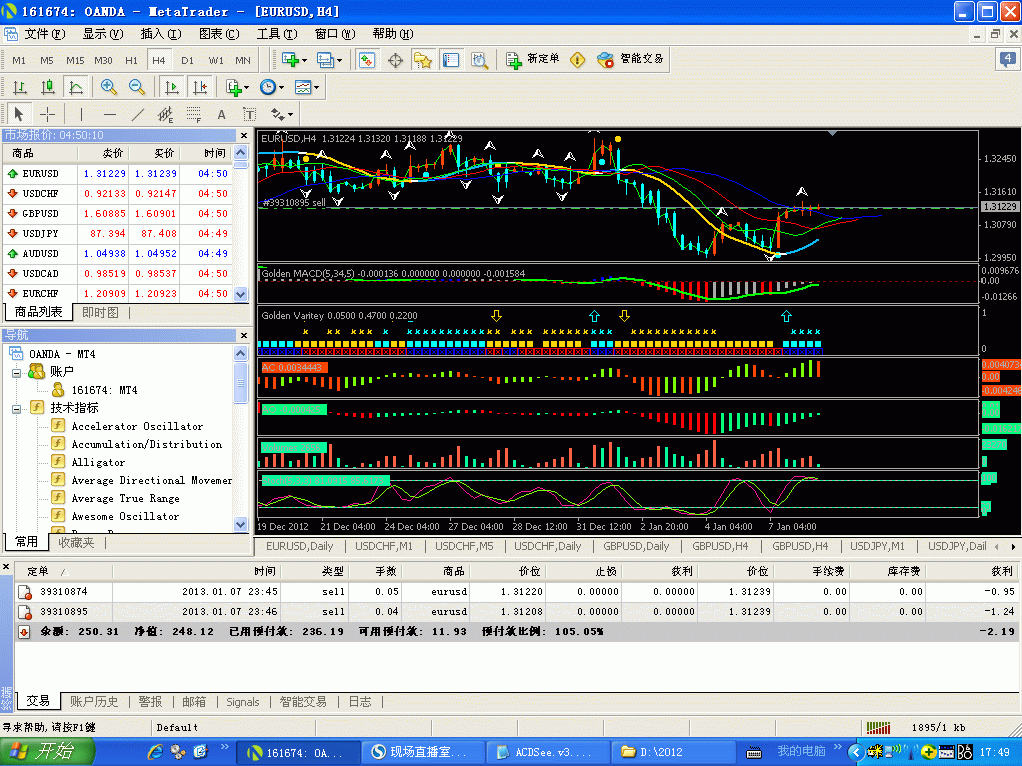The image size is (1022, 766).
Task: Switch chart to candlestick display
Action: (x=47, y=87)
